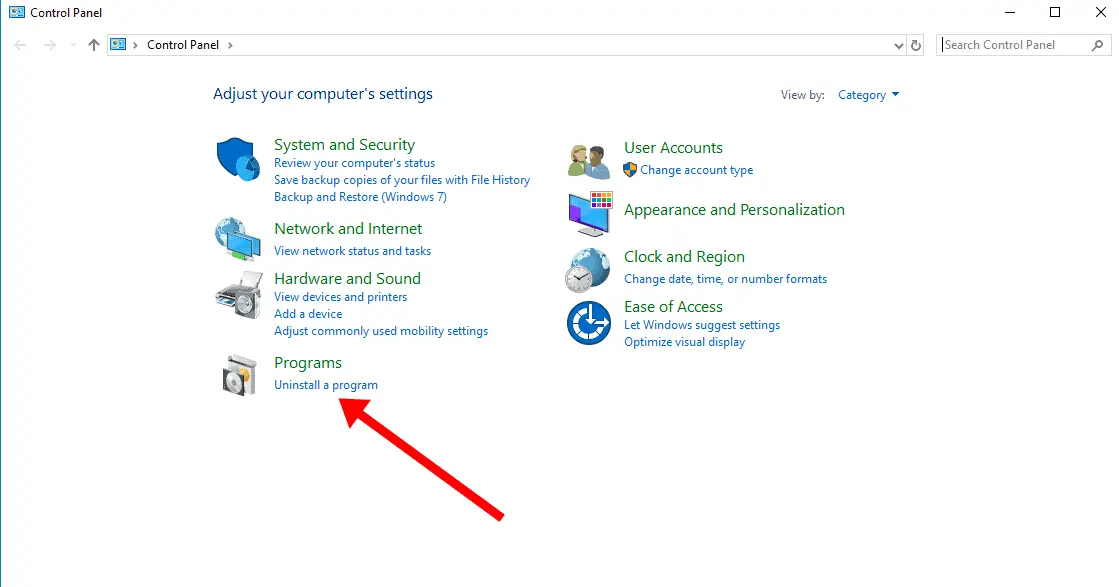Open Uninstall a program link

(326, 385)
